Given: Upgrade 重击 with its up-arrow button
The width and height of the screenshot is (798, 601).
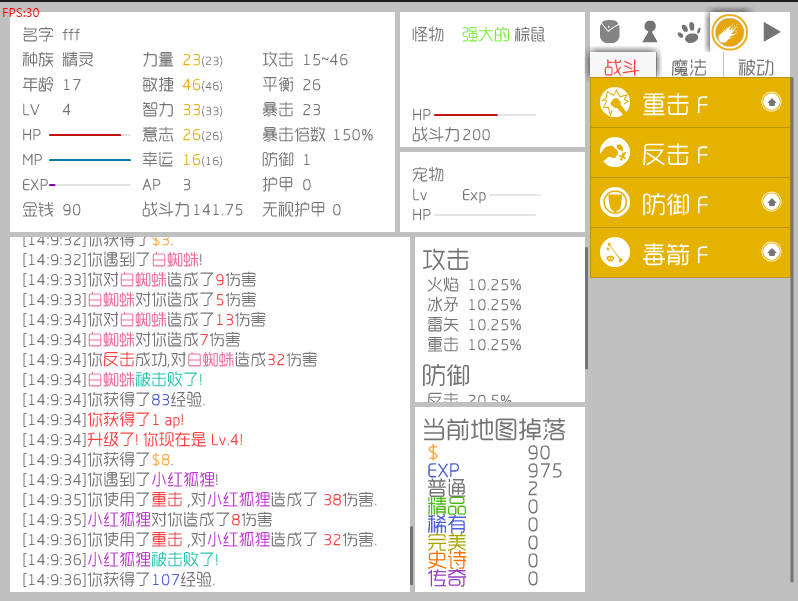Looking at the screenshot, I should (x=770, y=101).
